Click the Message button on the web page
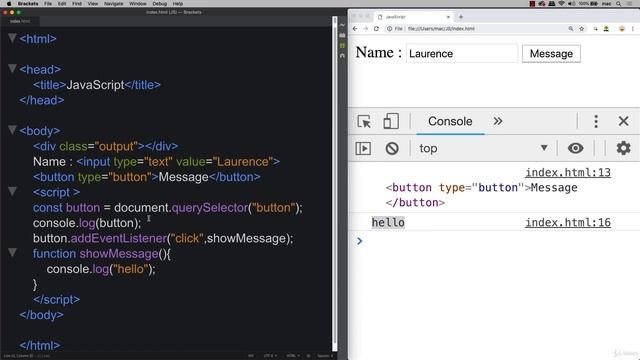 (x=551, y=53)
